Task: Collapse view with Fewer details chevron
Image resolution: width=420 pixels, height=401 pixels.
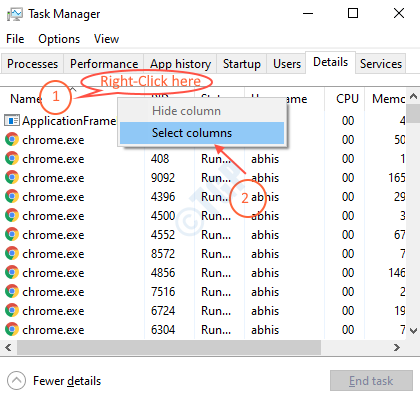Action: click(x=16, y=381)
